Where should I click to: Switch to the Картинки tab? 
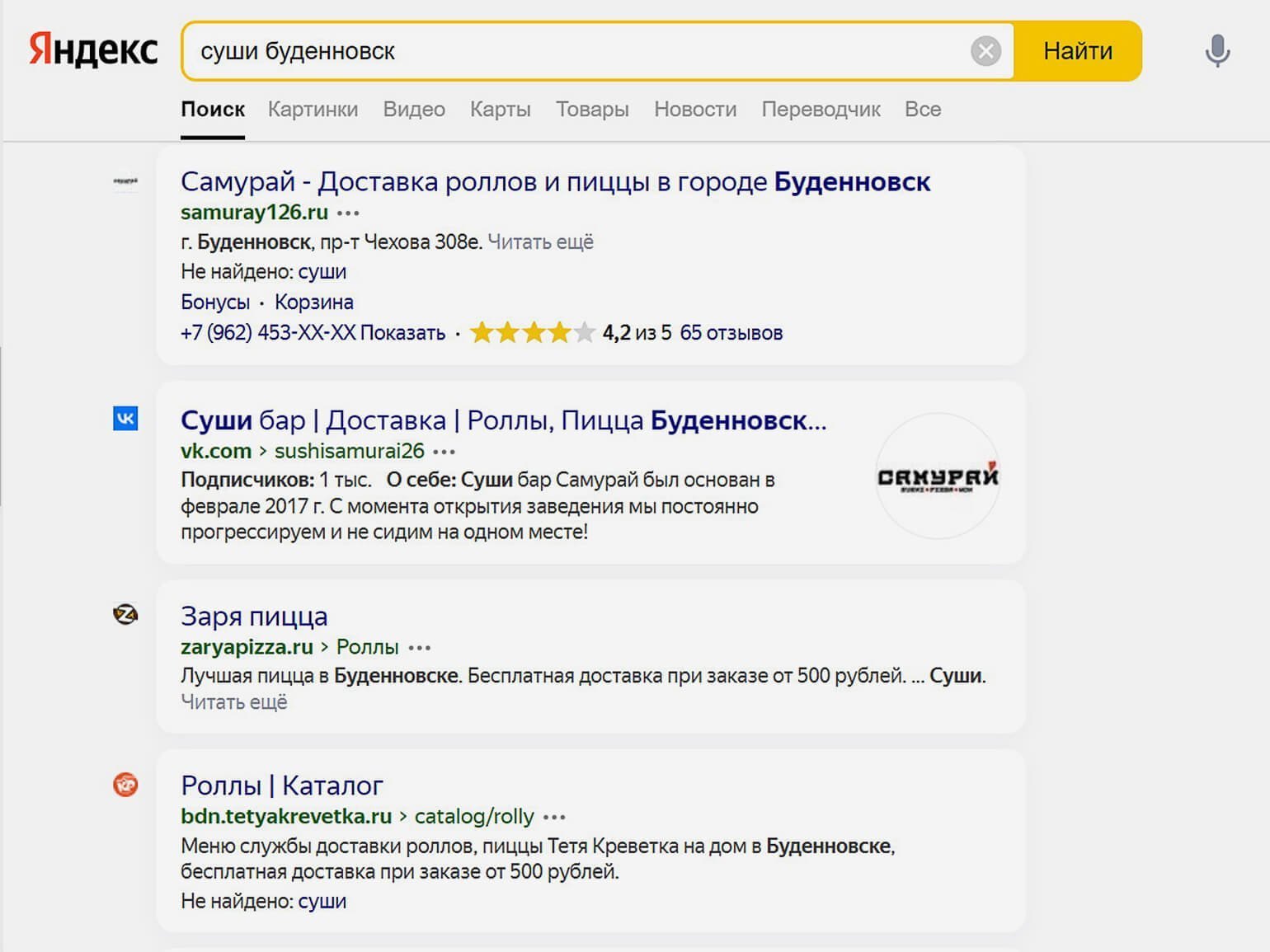313,110
